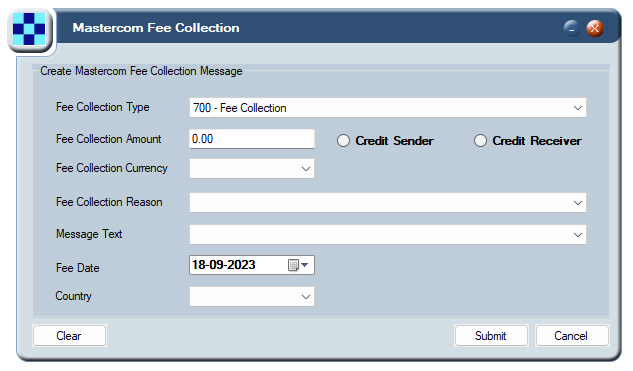Image resolution: width=633 pixels, height=371 pixels.
Task: Click the Clear button
Action: 69,335
